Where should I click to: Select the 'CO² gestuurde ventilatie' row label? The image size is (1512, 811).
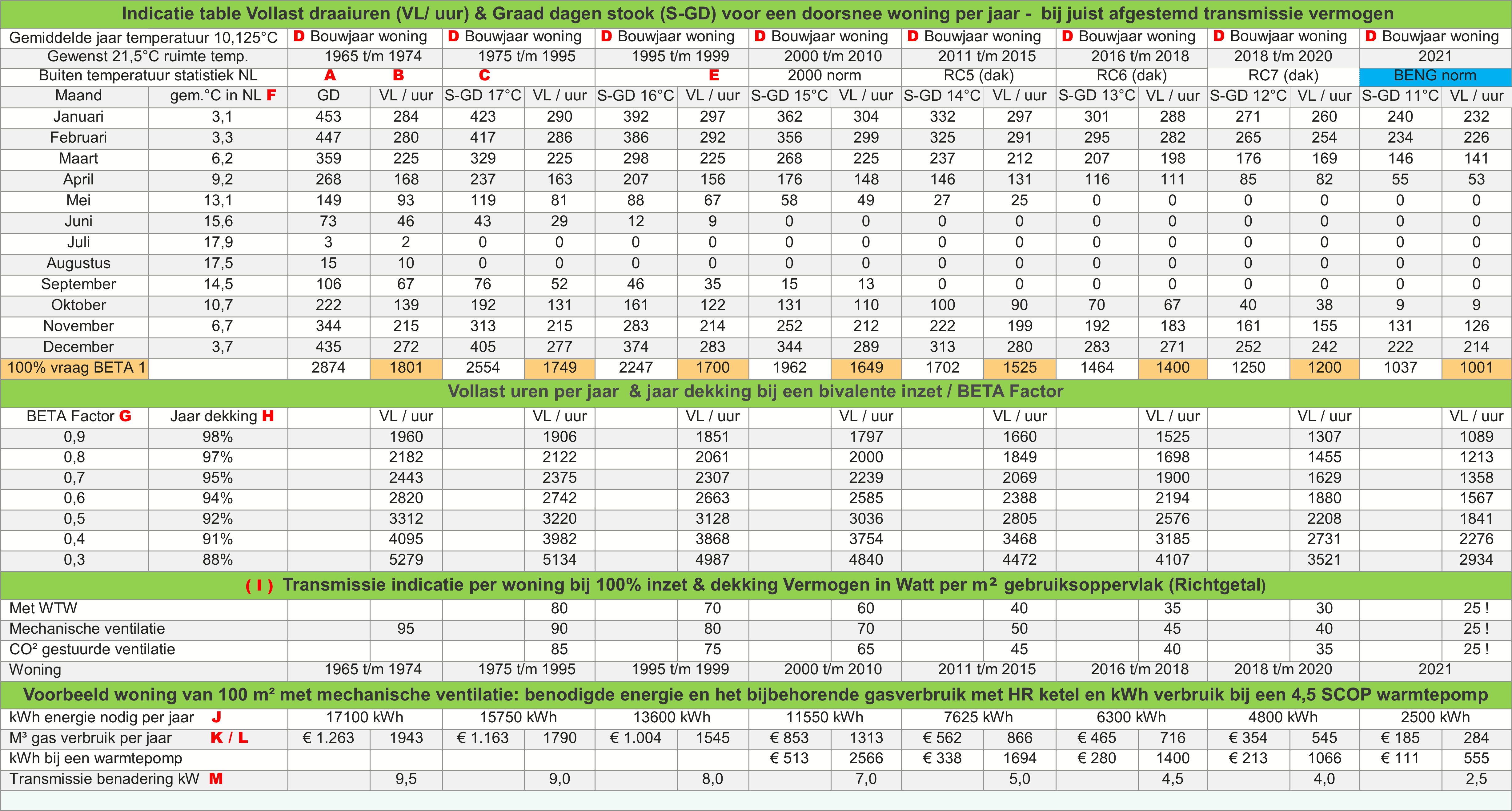(x=144, y=650)
